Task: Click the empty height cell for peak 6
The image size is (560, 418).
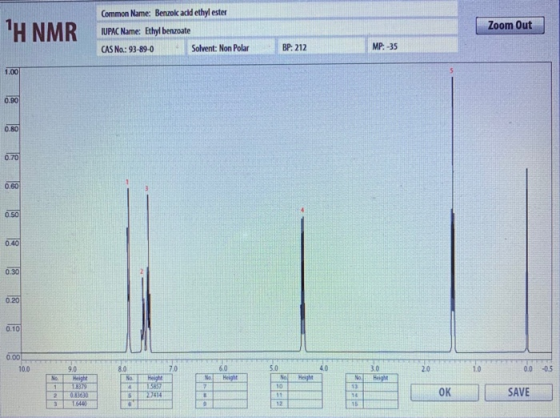Action: pos(155,404)
